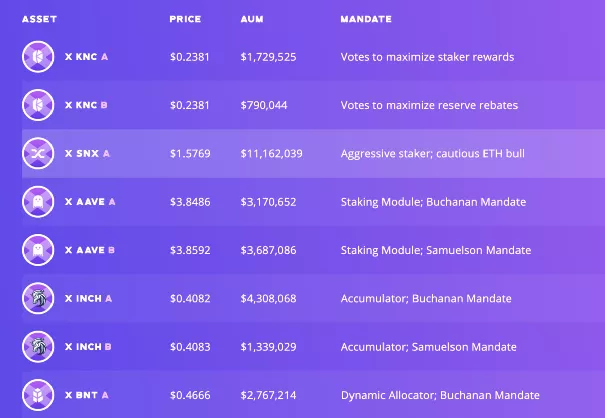The height and width of the screenshot is (418, 605).
Task: Click the xINCH B unicorn icon
Action: 38,346
